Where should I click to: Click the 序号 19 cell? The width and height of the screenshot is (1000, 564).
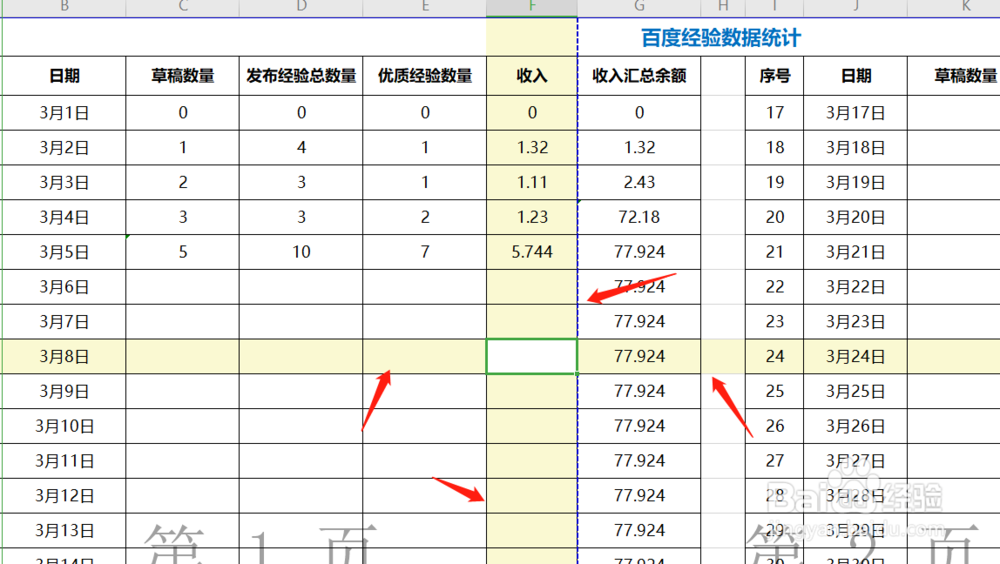[774, 182]
